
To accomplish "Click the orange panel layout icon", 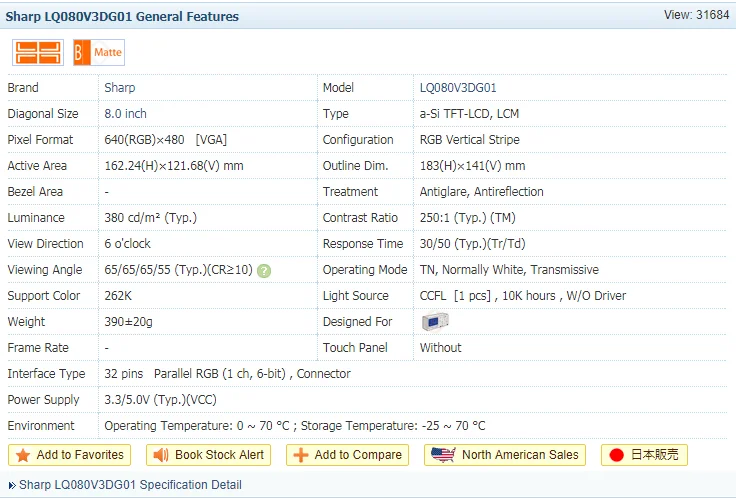I will pos(38,52).
